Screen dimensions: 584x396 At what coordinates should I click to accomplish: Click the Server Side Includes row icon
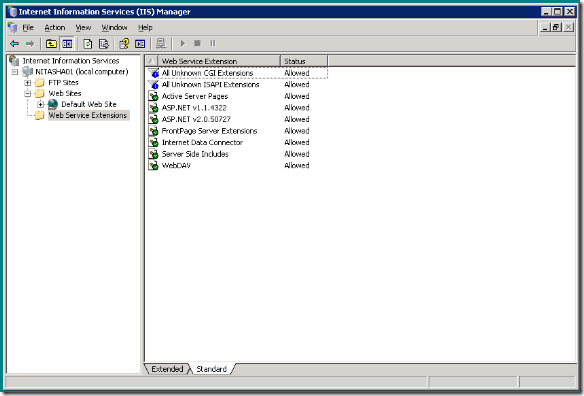(x=153, y=154)
